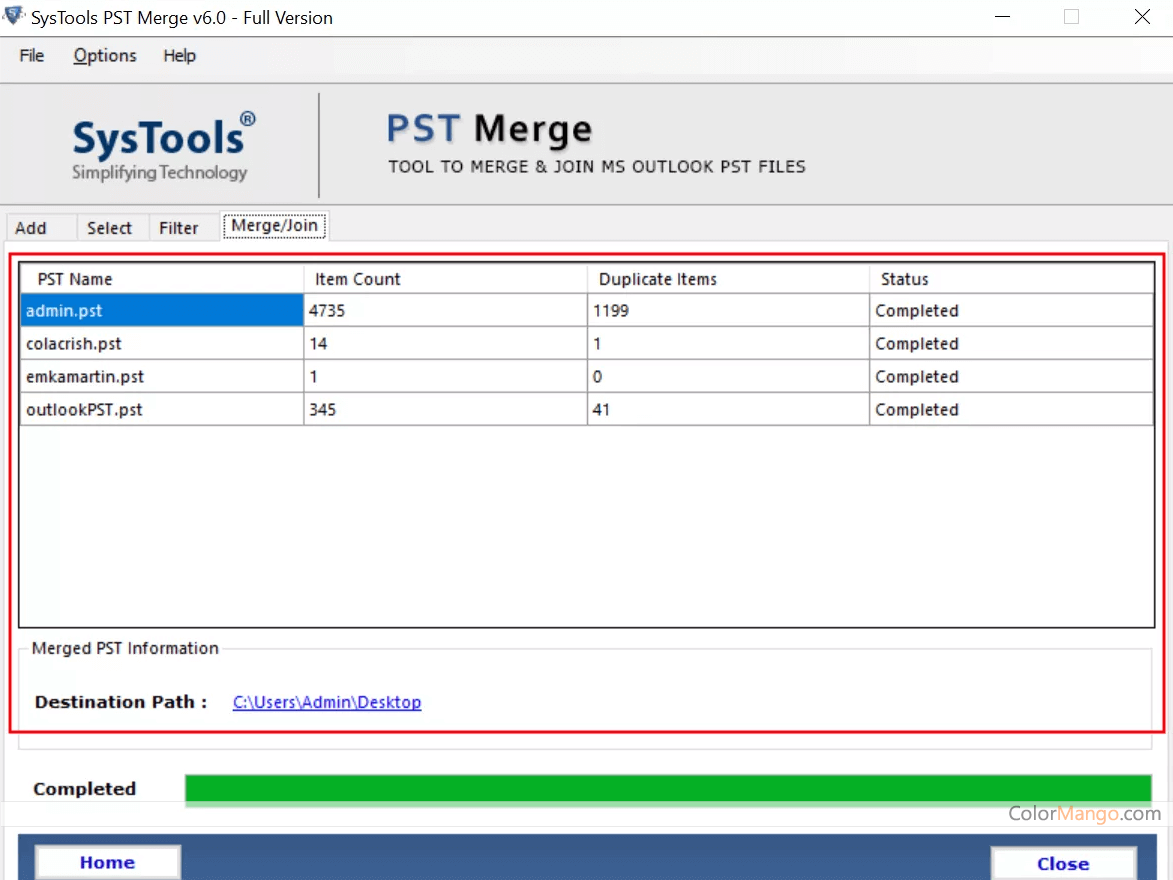Click the SysTools shield icon in title bar
1173x880 pixels.
coord(13,16)
